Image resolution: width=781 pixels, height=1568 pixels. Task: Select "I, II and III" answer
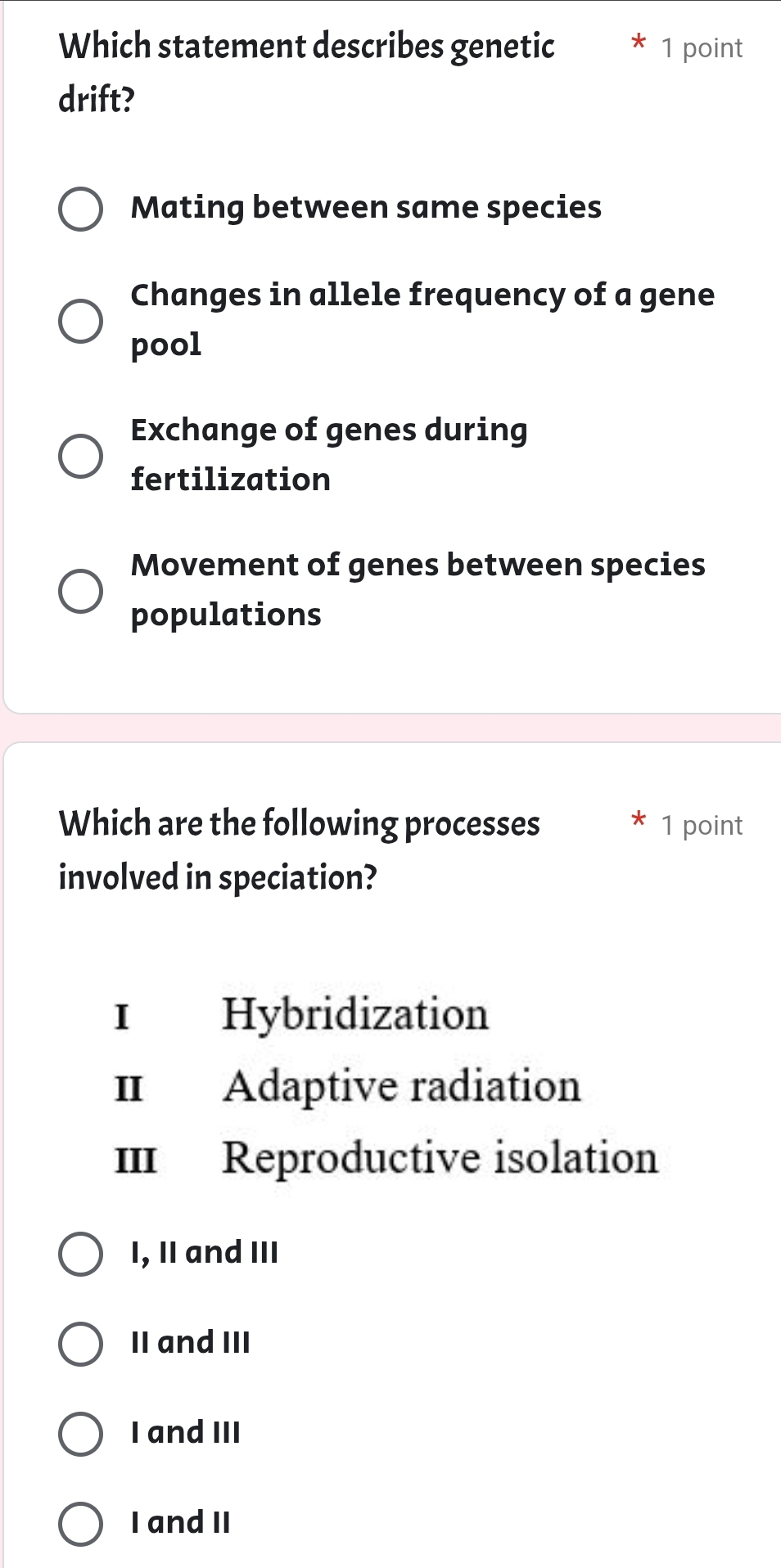click(80, 1252)
